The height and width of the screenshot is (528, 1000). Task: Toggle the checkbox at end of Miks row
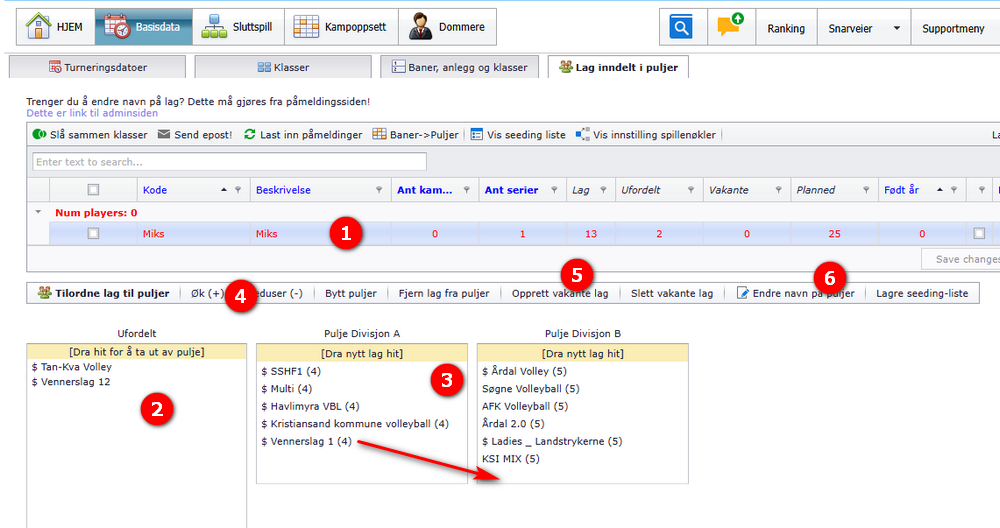tap(979, 233)
